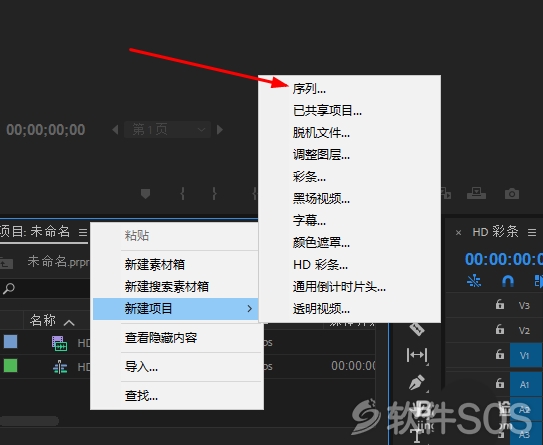543x445 pixels.
Task: Toggle lock on track V3
Action: (500, 304)
